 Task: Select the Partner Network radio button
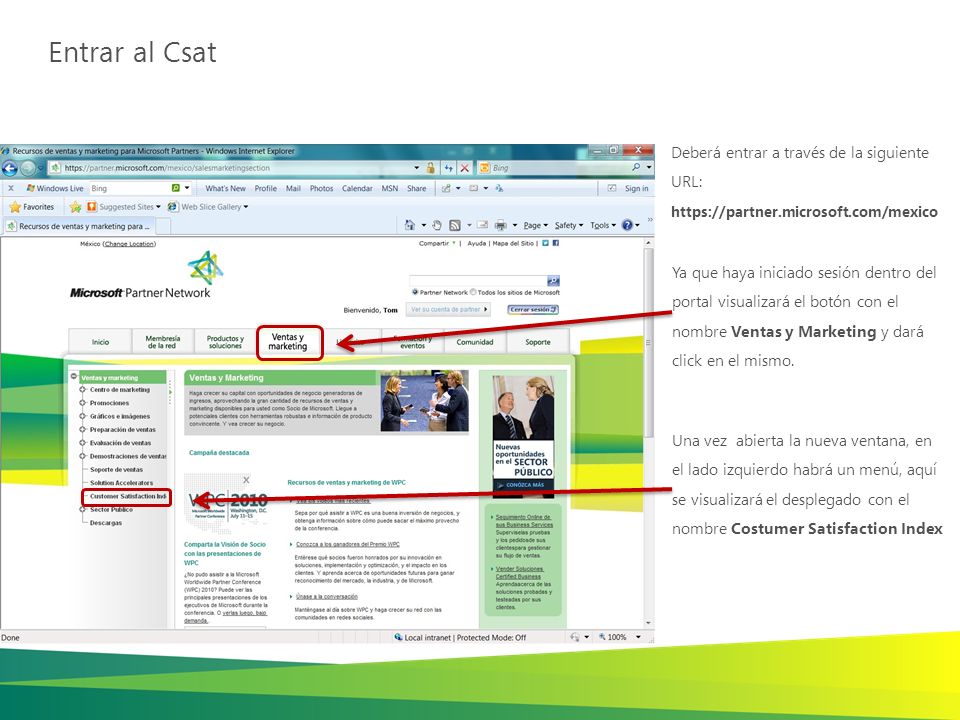coord(415,293)
